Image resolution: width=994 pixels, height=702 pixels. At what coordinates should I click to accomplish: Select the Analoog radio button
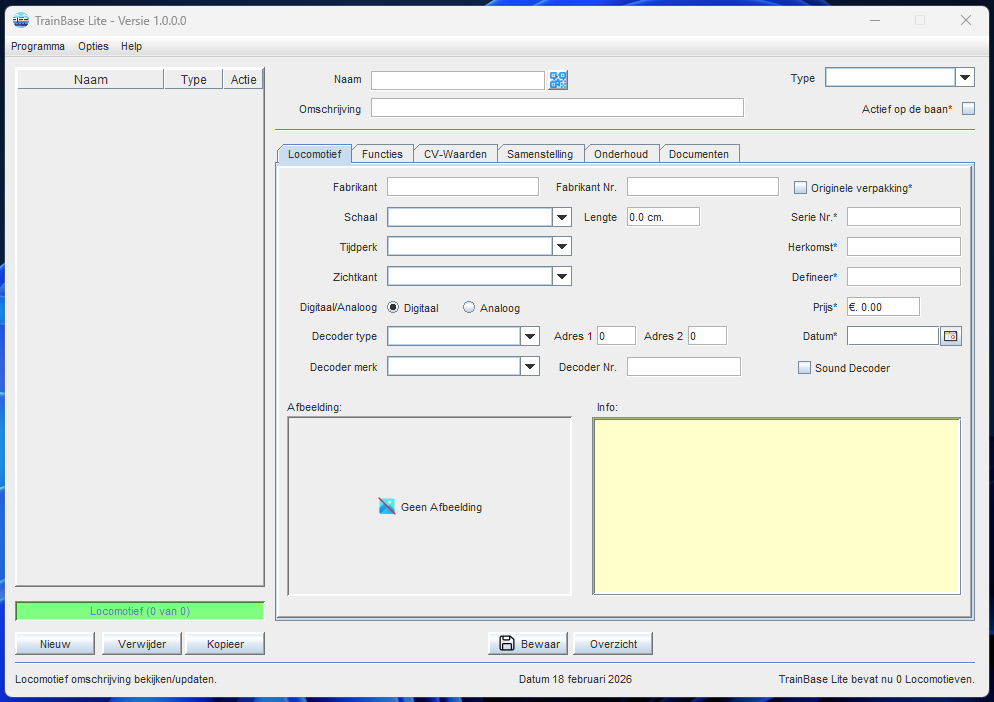pyautogui.click(x=469, y=308)
